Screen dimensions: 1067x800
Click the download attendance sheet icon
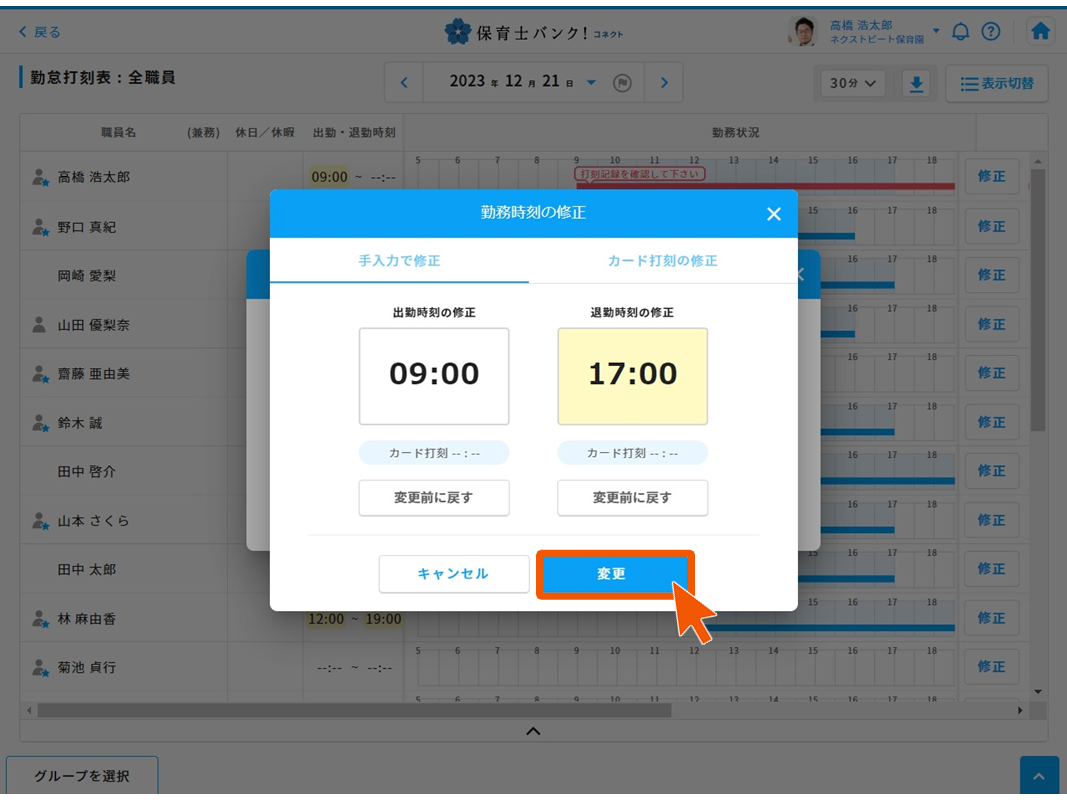[x=915, y=84]
